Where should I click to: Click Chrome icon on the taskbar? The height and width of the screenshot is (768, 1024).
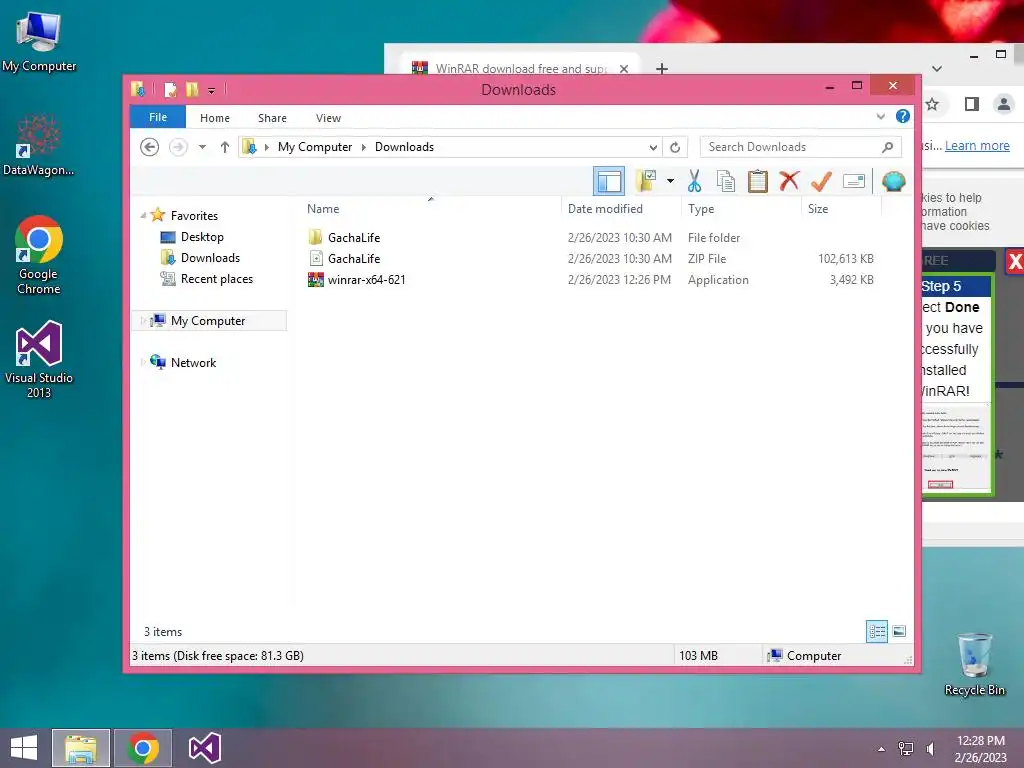[x=143, y=748]
